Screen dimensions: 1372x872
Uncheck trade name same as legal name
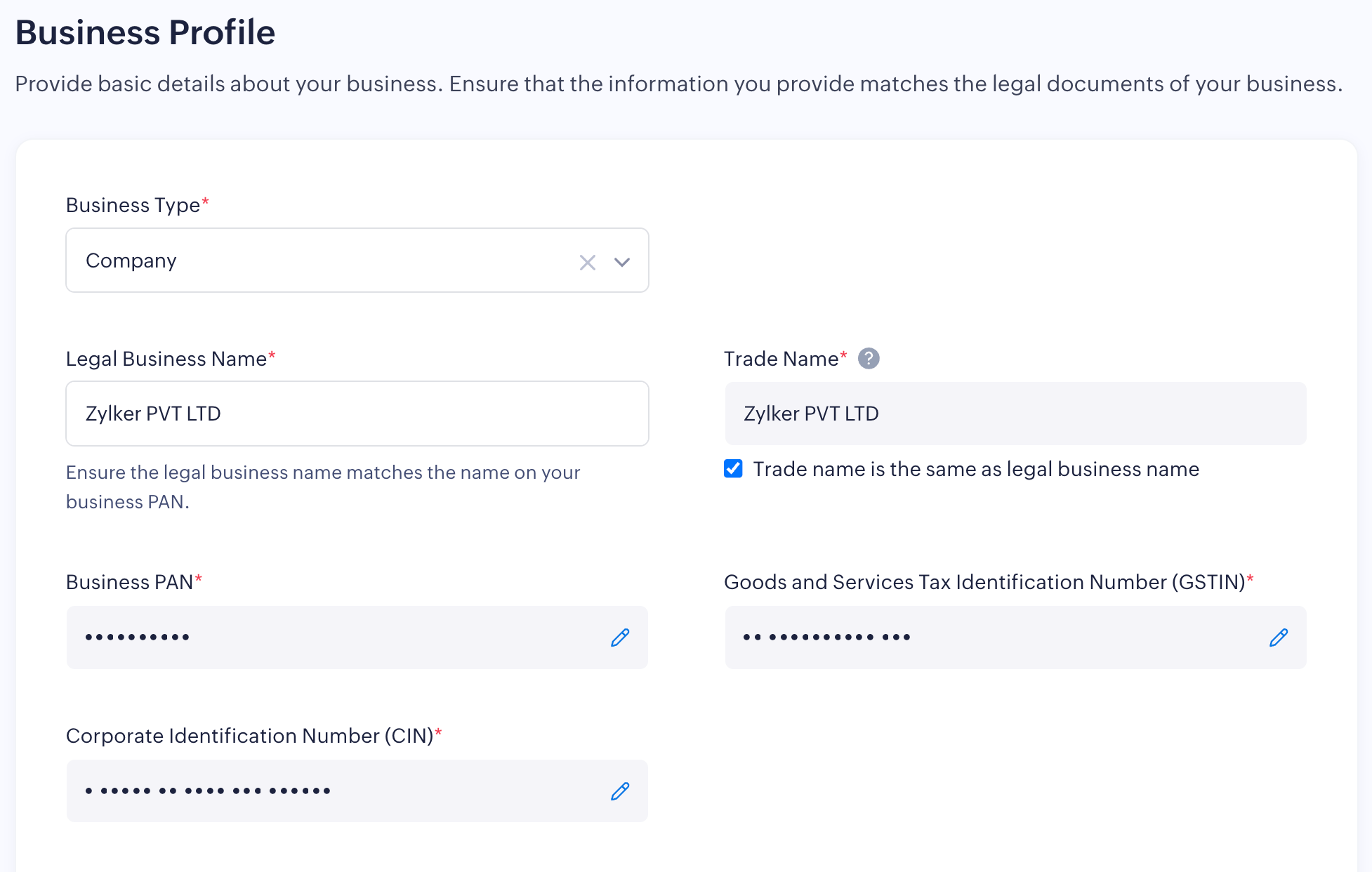point(733,468)
